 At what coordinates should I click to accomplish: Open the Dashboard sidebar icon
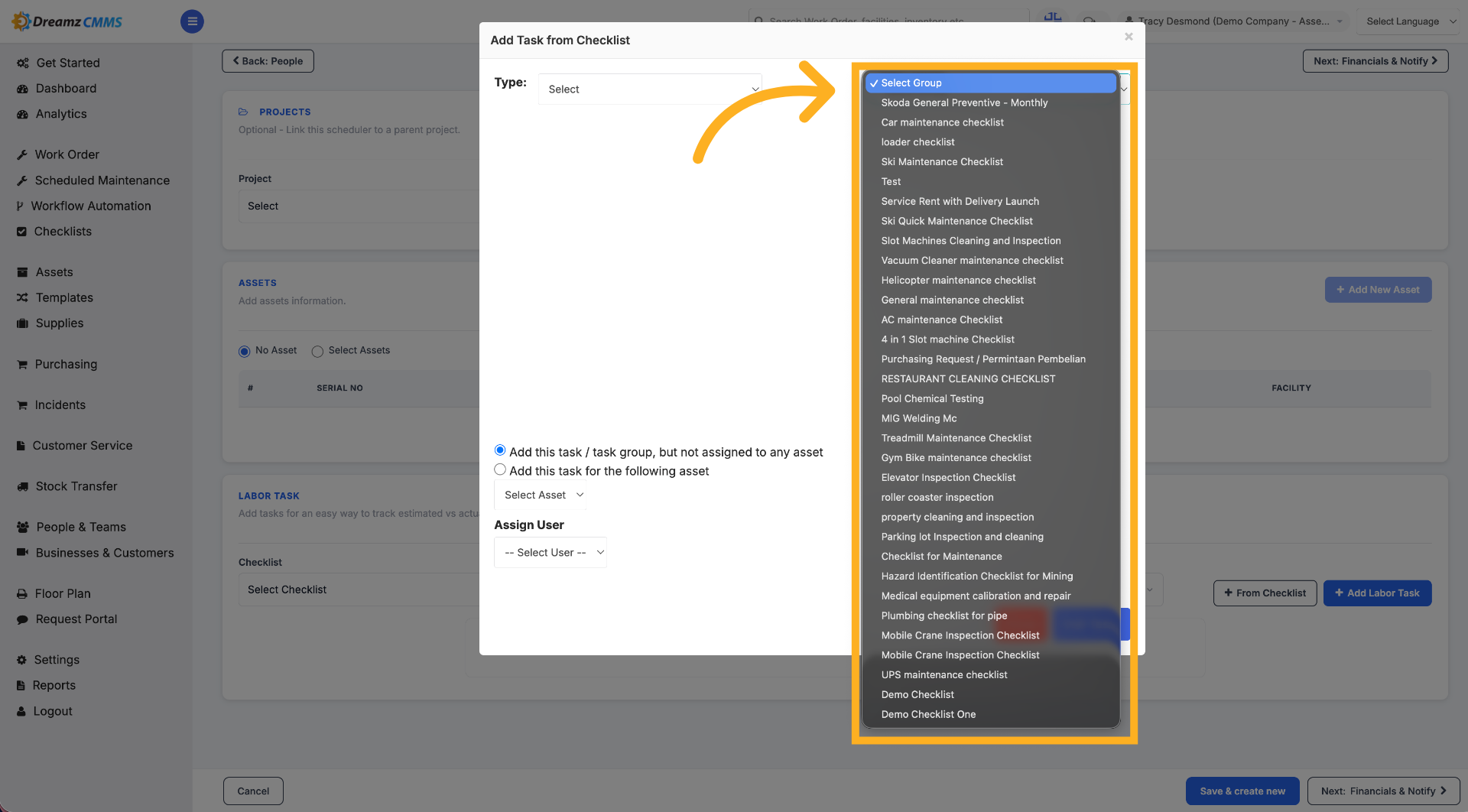(x=22, y=89)
